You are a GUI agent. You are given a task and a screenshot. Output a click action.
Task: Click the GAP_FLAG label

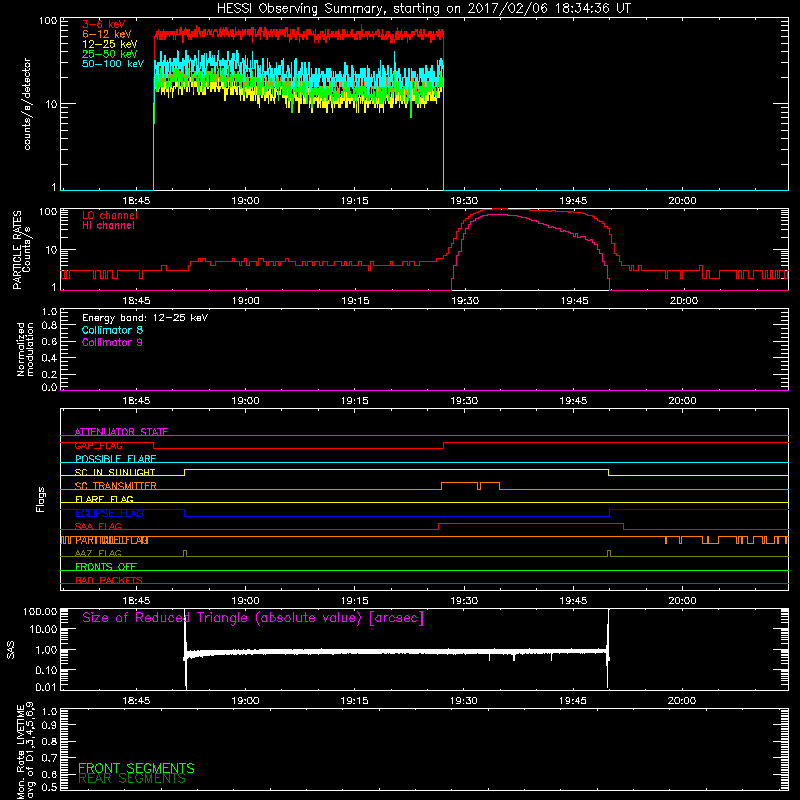tap(98, 445)
